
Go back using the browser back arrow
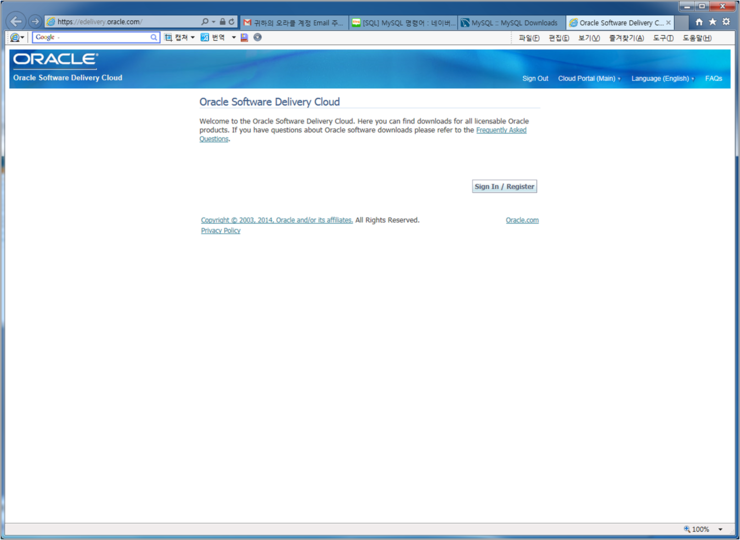point(16,21)
